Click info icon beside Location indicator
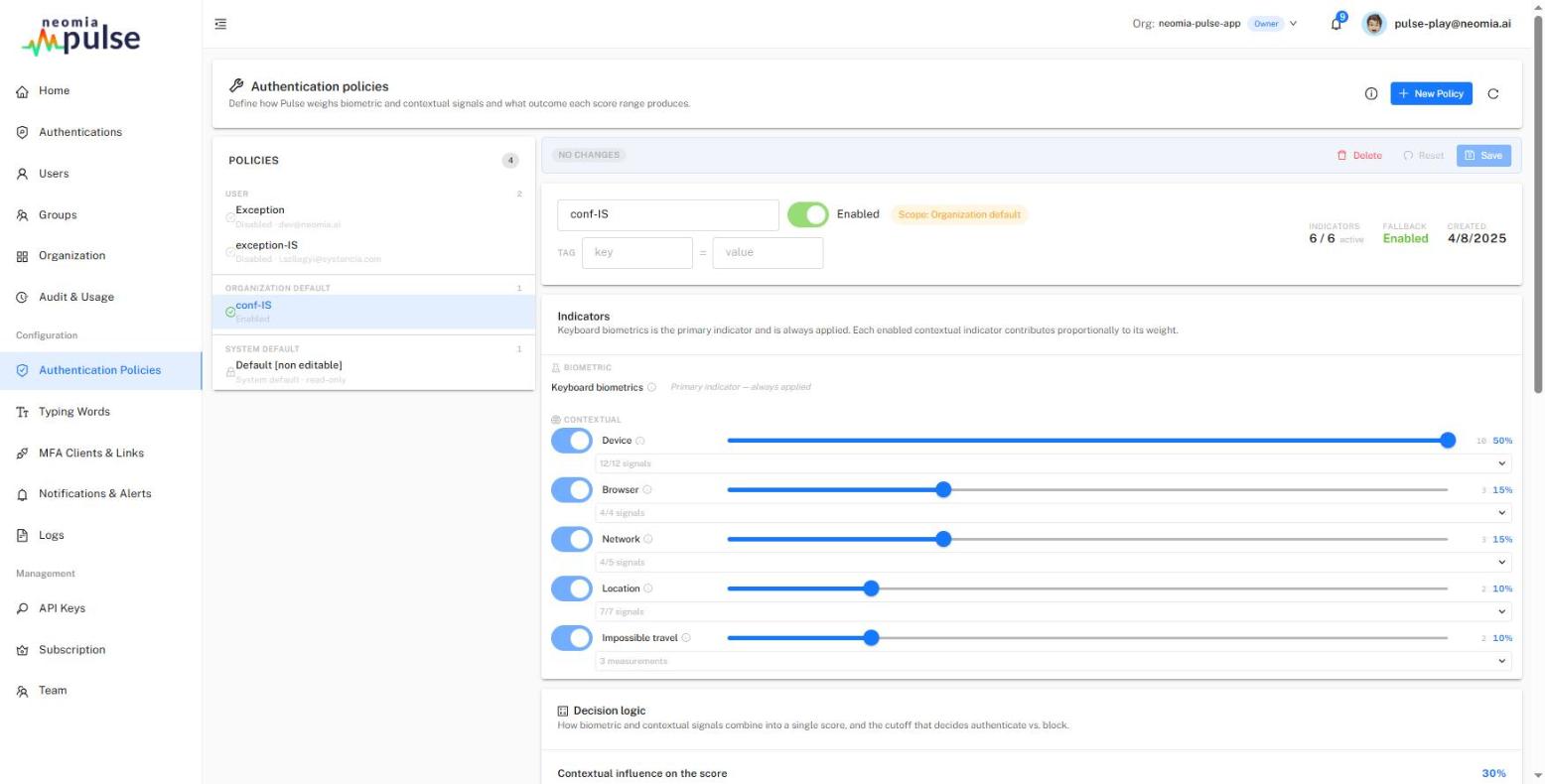1545x784 pixels. coord(648,588)
